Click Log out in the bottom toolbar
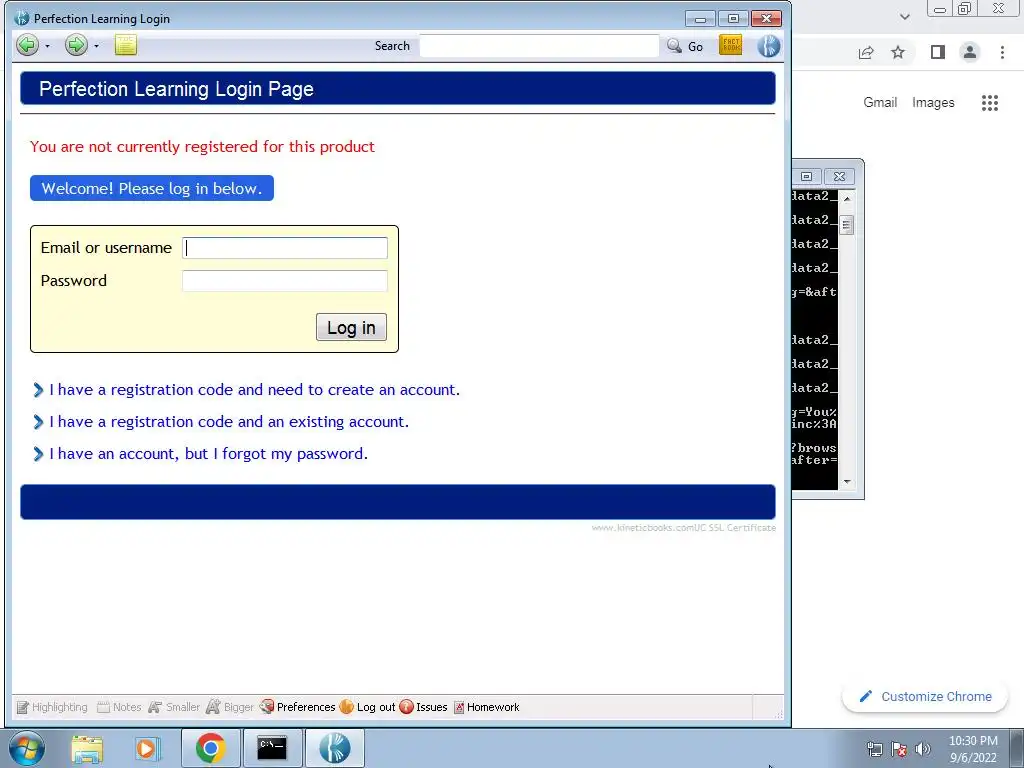 (367, 707)
